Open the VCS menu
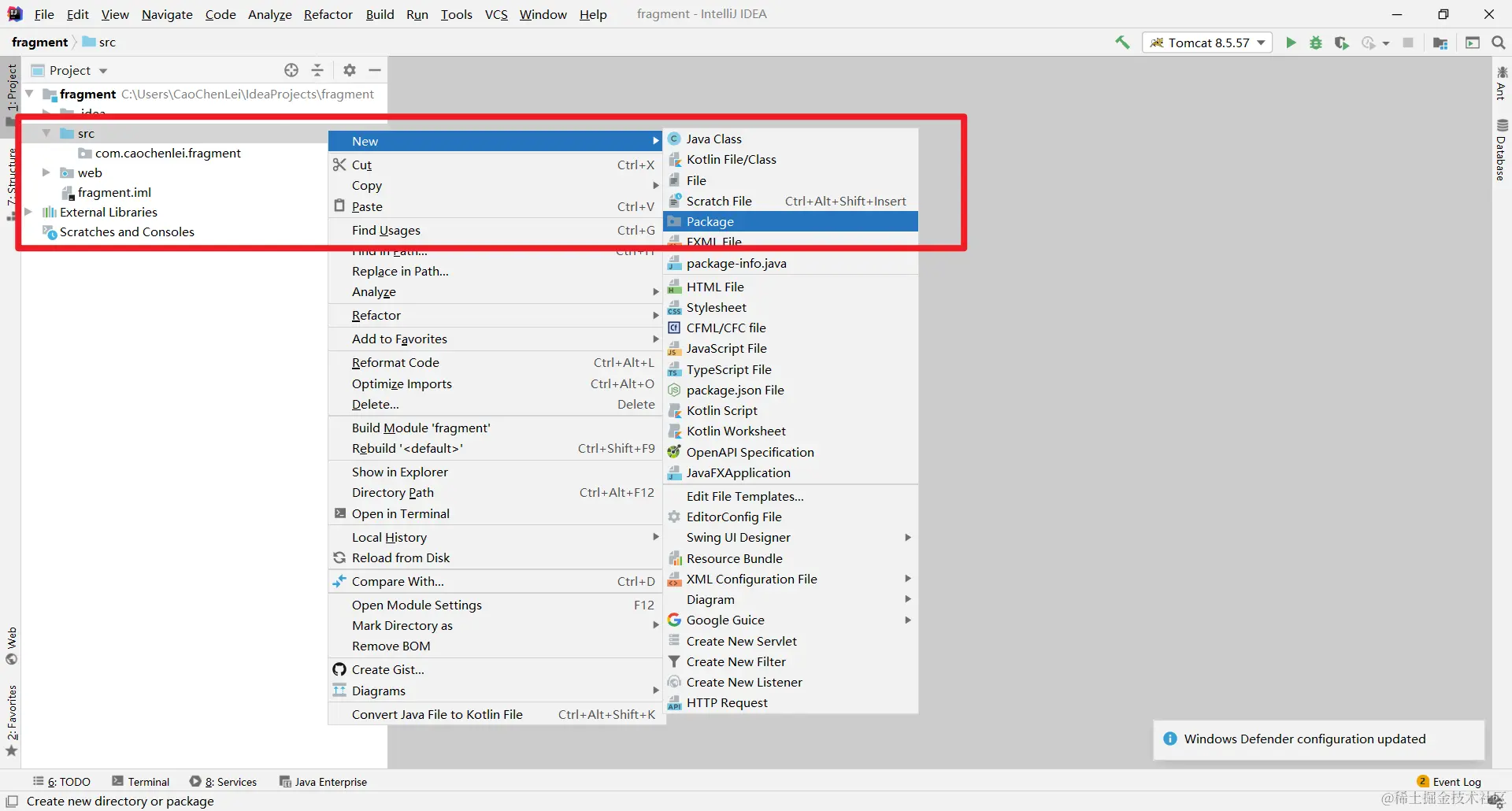 click(496, 14)
